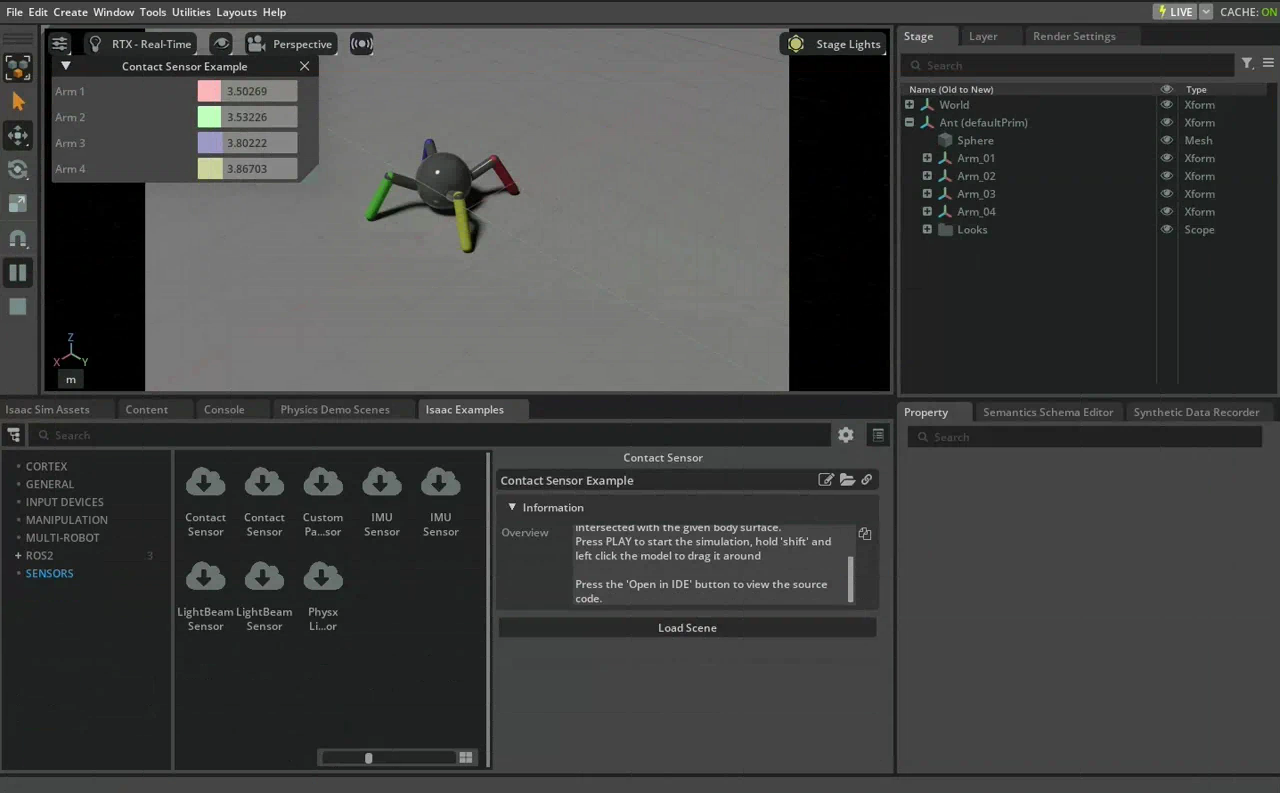Click the eye visibility icon in viewport toolbar
The image size is (1280, 793).
(221, 43)
